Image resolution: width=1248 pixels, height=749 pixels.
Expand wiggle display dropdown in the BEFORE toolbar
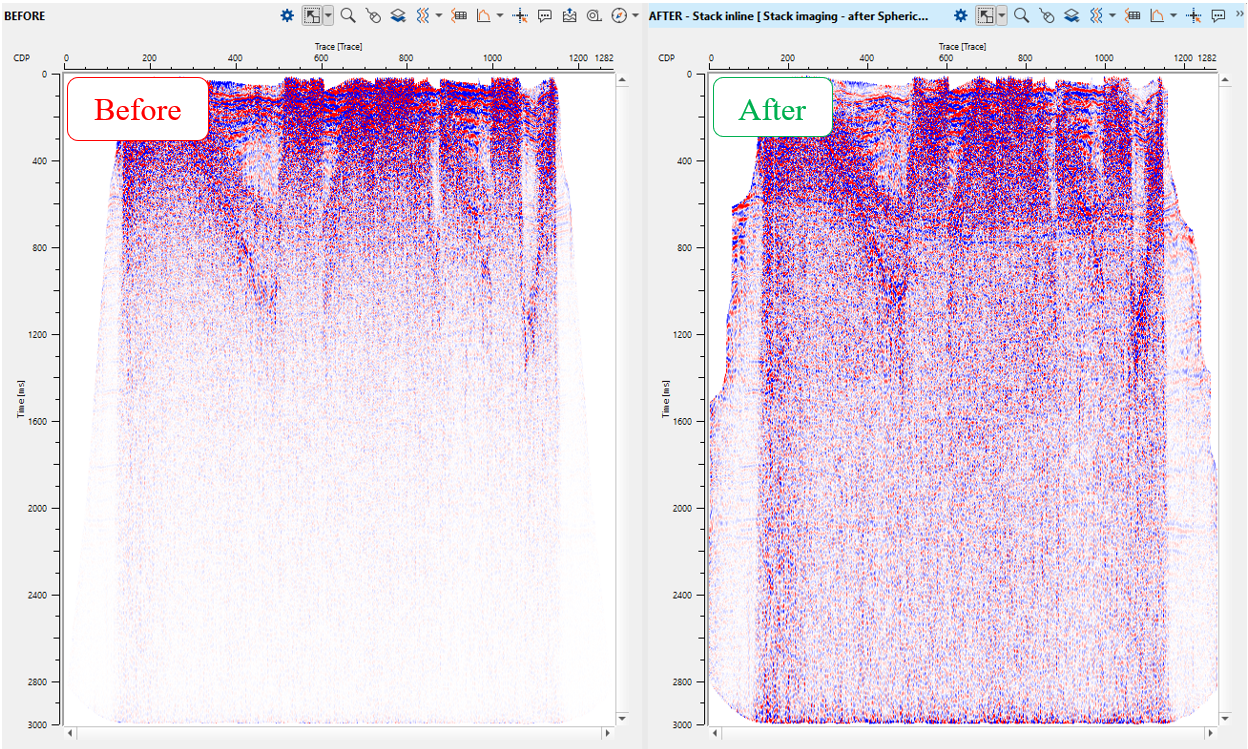[439, 16]
